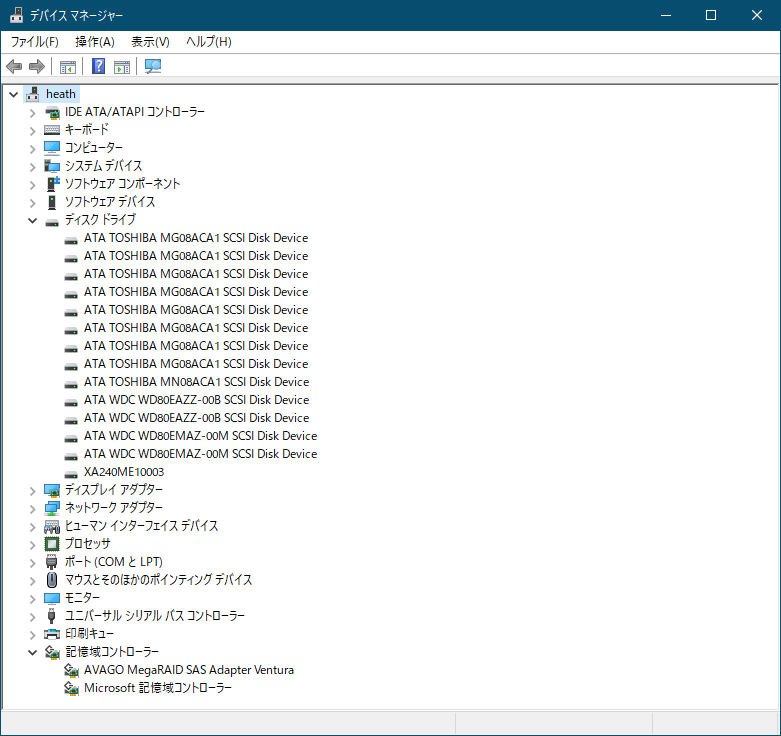Viewport: 781px width, 736px height.
Task: Click the heath computer root icon
Action: [33, 94]
